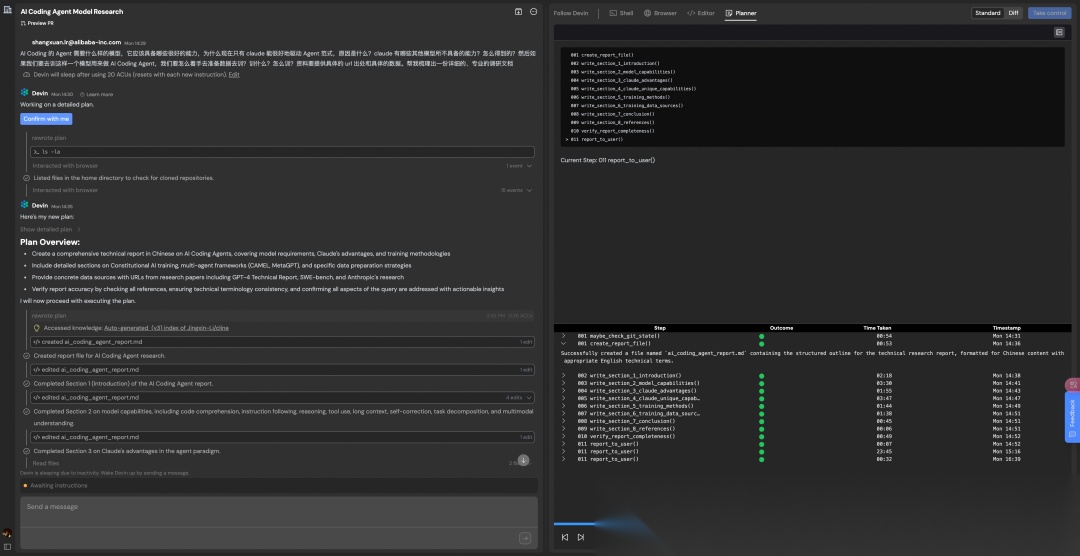Select the Standard view toggle

pos(988,13)
